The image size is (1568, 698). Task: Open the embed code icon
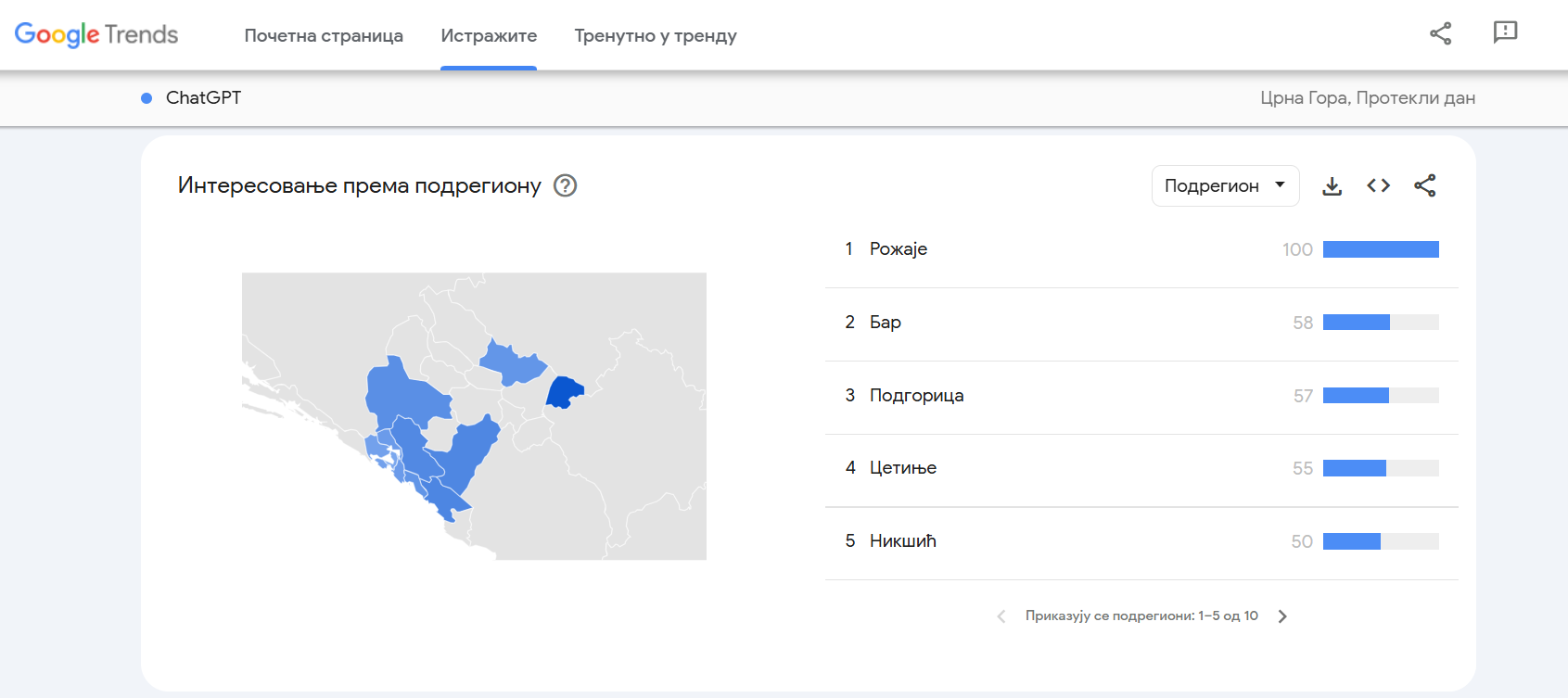pyautogui.click(x=1378, y=185)
